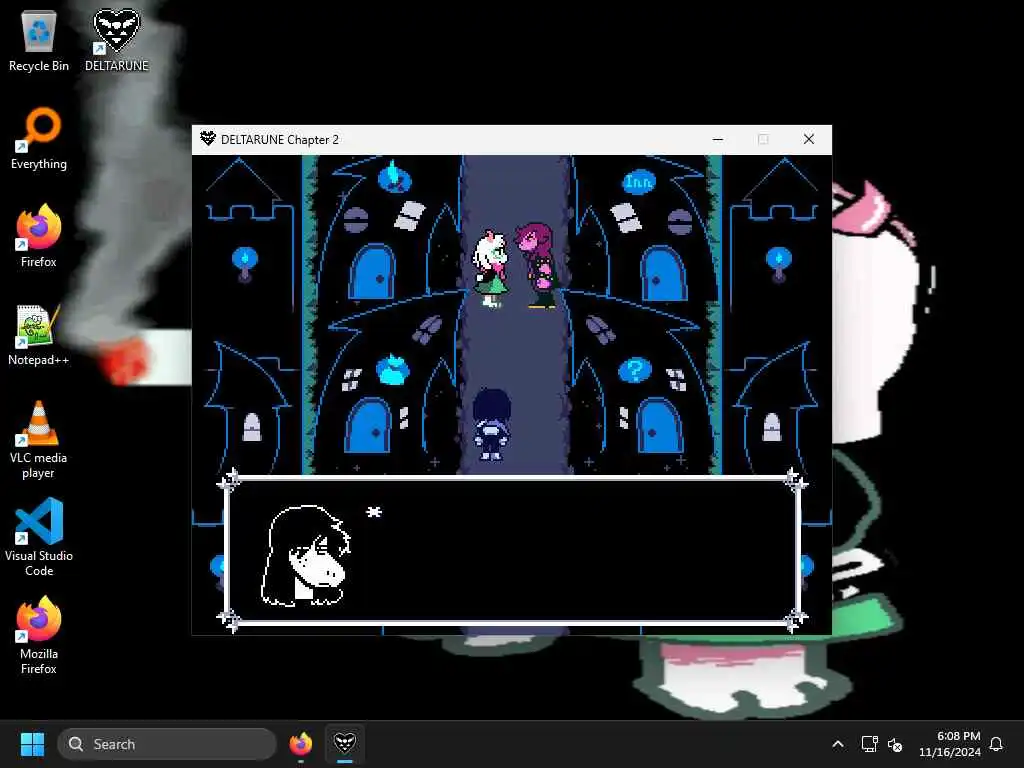The image size is (1024, 768).
Task: Open the network status tray icon
Action: pyautogui.click(x=869, y=744)
